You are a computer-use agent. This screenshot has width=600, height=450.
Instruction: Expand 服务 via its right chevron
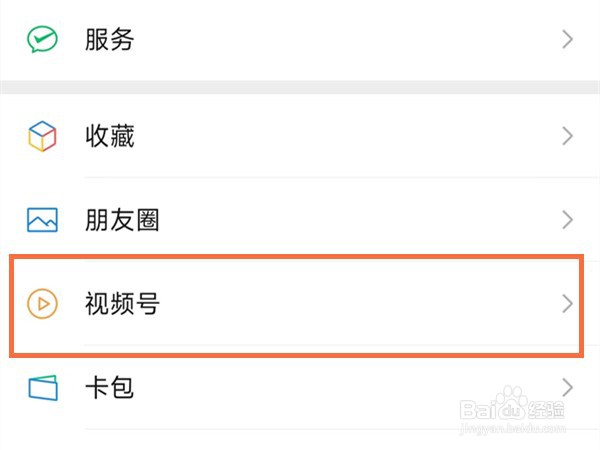click(x=567, y=39)
